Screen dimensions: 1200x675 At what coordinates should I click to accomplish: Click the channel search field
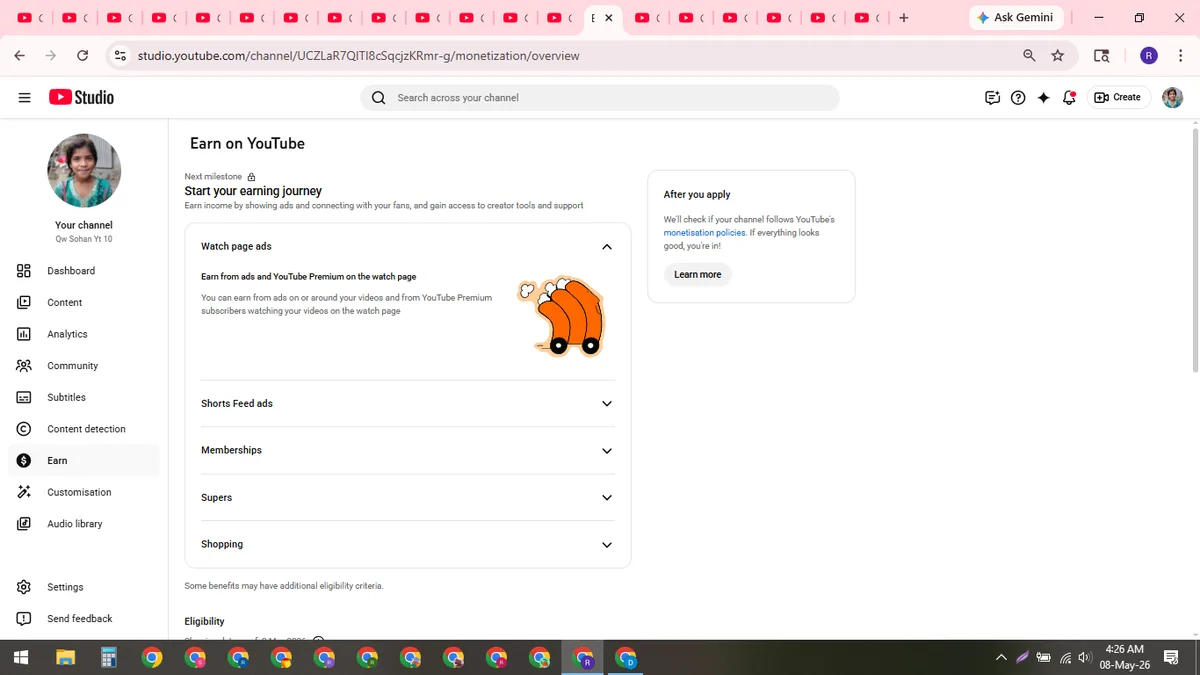tap(600, 97)
